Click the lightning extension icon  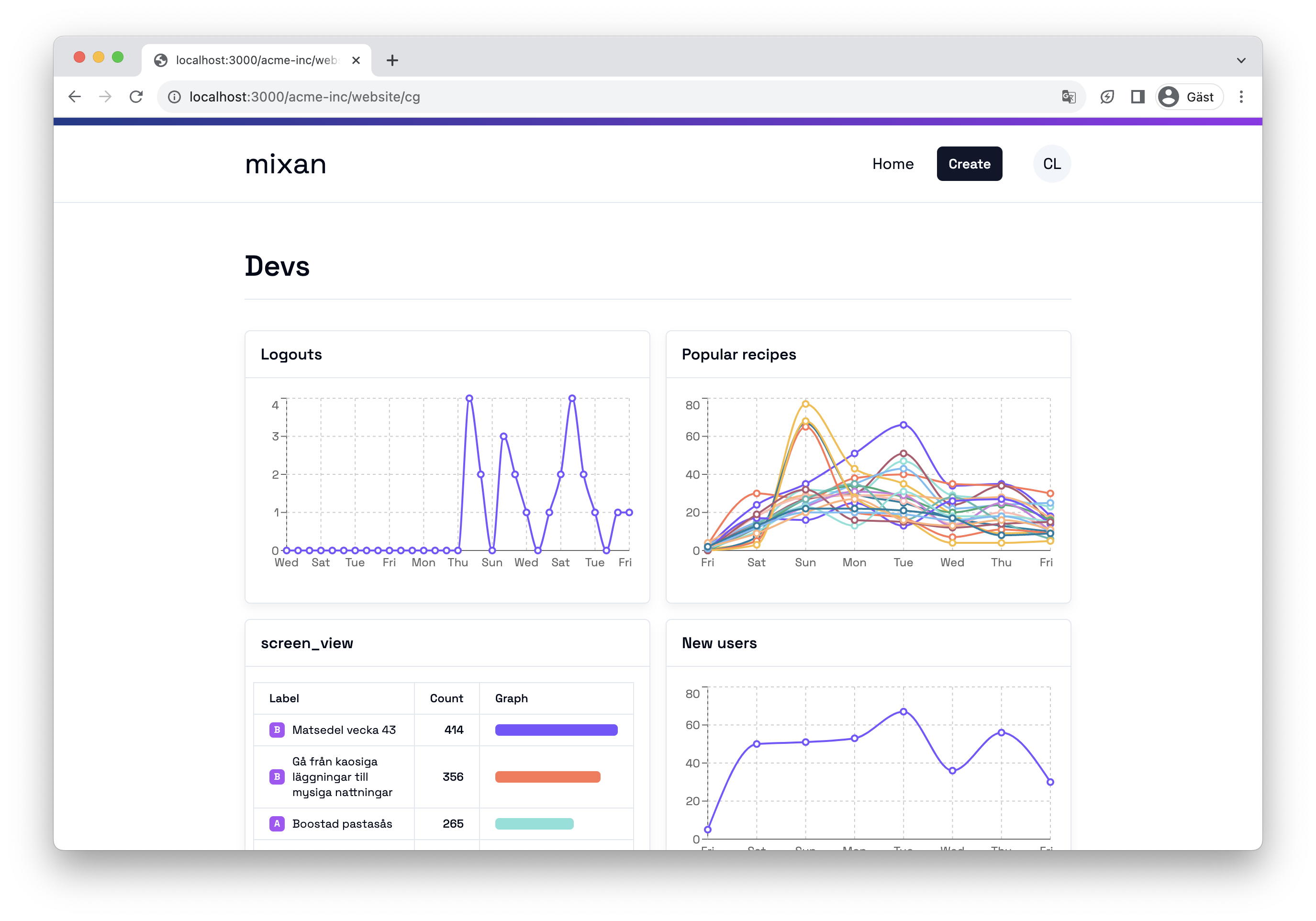click(x=1107, y=97)
